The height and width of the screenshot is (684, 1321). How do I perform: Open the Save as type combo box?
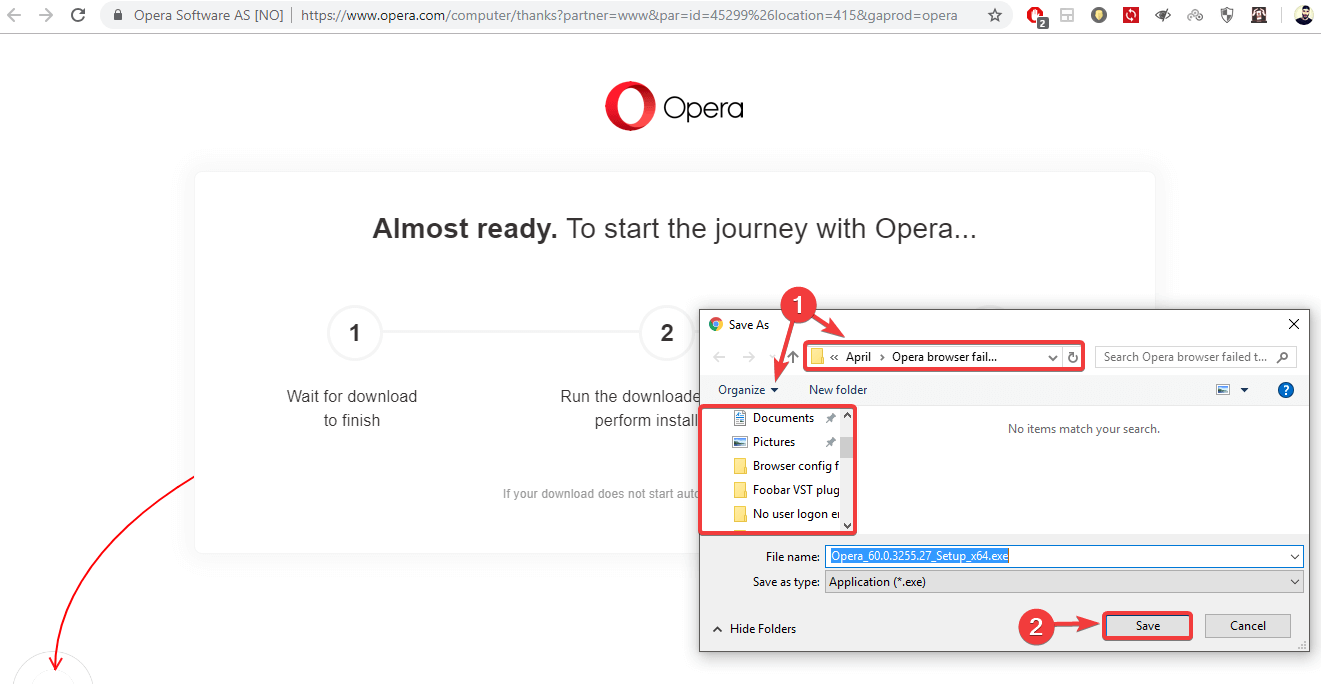(1064, 582)
